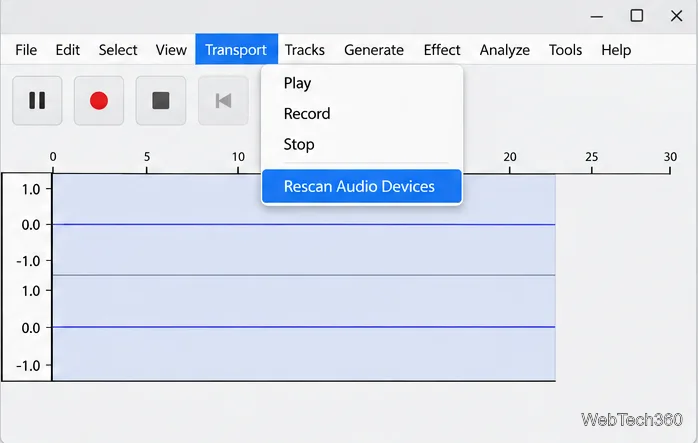Image resolution: width=698 pixels, height=443 pixels.
Task: Open the Analyze menu
Action: coord(504,50)
